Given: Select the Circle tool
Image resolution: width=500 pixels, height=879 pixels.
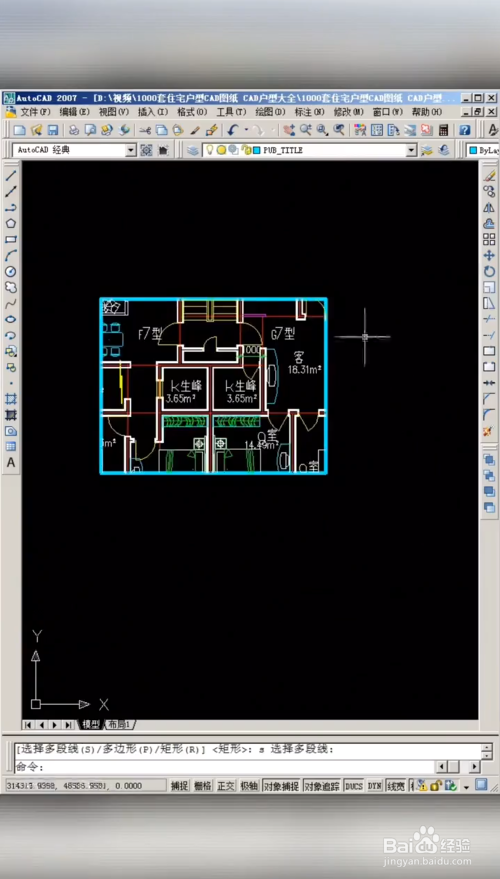Looking at the screenshot, I should click(x=11, y=271).
